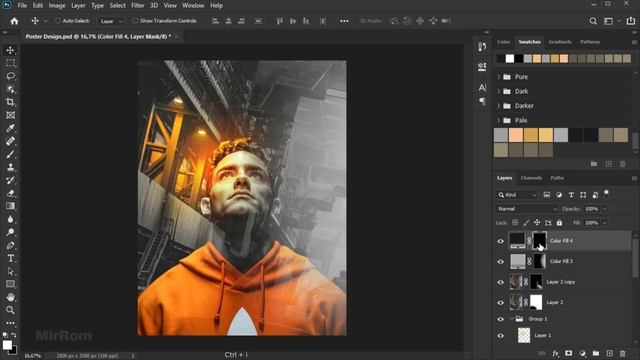Select the Gradient tool
Viewport: 640px width, 360px height.
[x=11, y=206]
